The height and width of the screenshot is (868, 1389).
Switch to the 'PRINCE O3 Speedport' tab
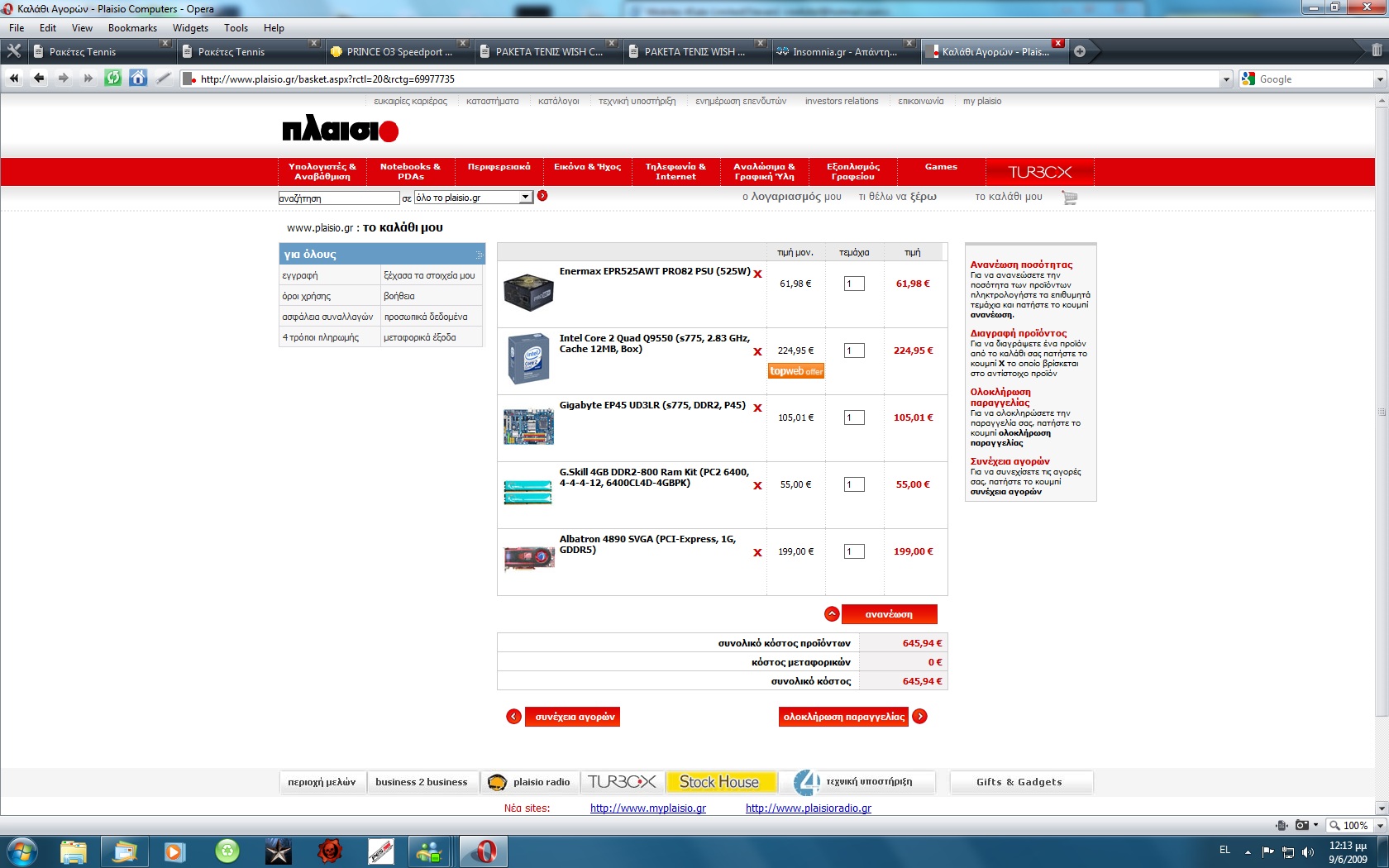[399, 51]
